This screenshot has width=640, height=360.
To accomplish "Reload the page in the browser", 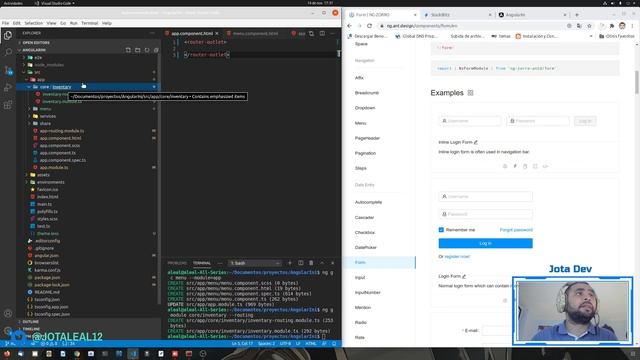I will pos(369,26).
